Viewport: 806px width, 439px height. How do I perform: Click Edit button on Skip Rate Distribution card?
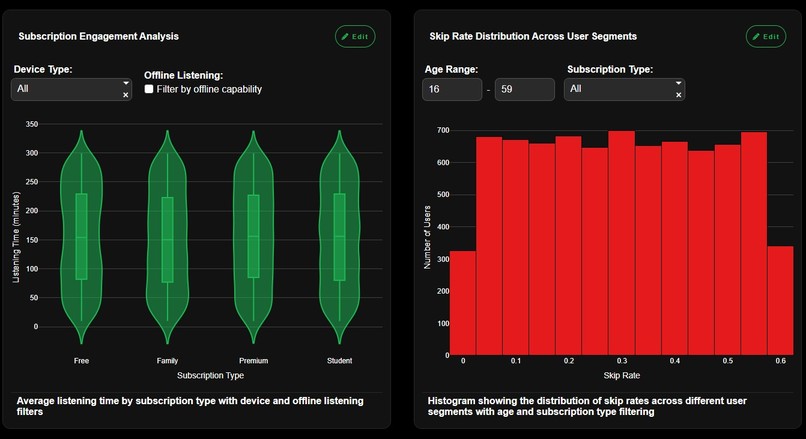point(766,36)
